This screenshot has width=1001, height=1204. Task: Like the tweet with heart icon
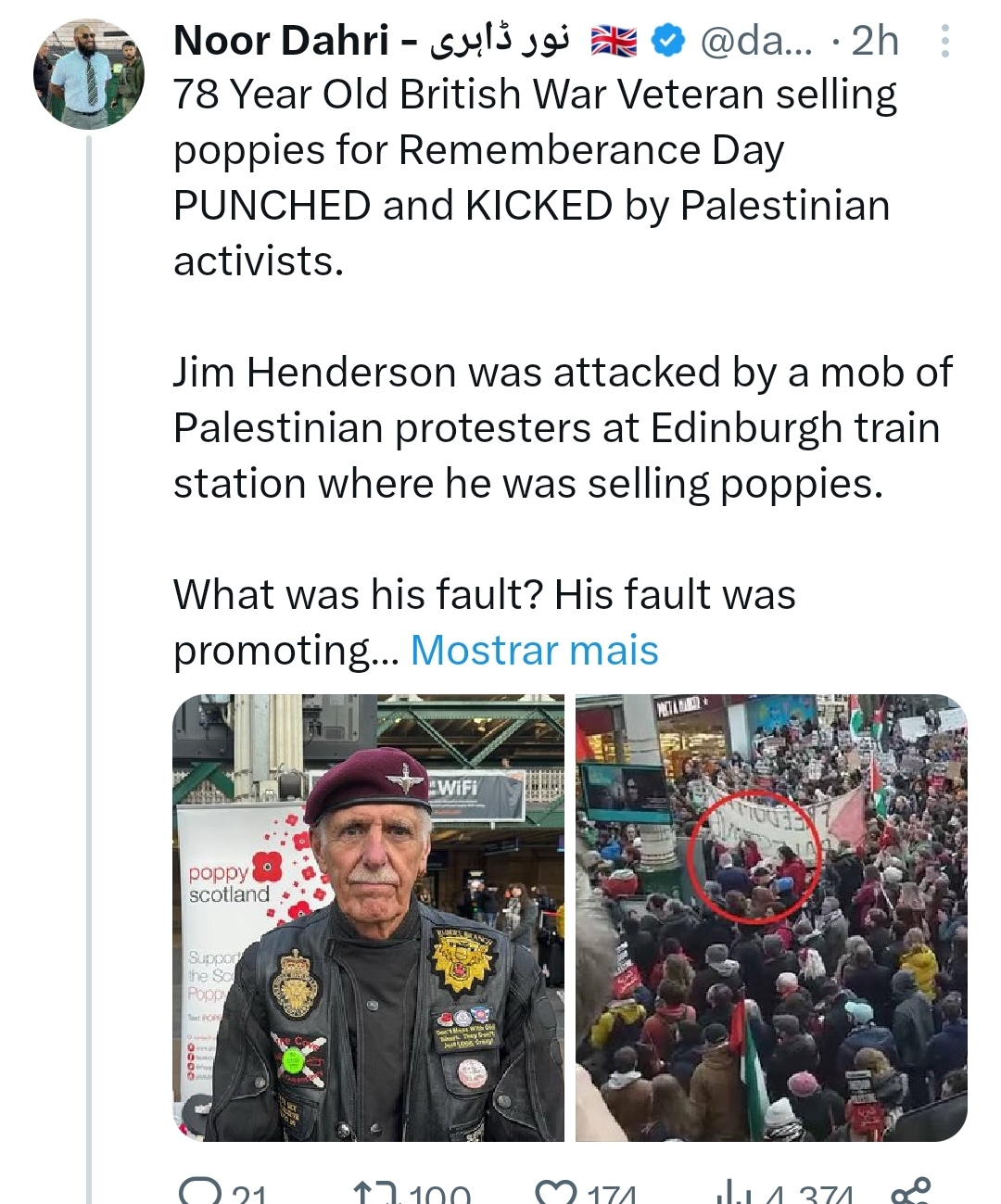point(556,1194)
